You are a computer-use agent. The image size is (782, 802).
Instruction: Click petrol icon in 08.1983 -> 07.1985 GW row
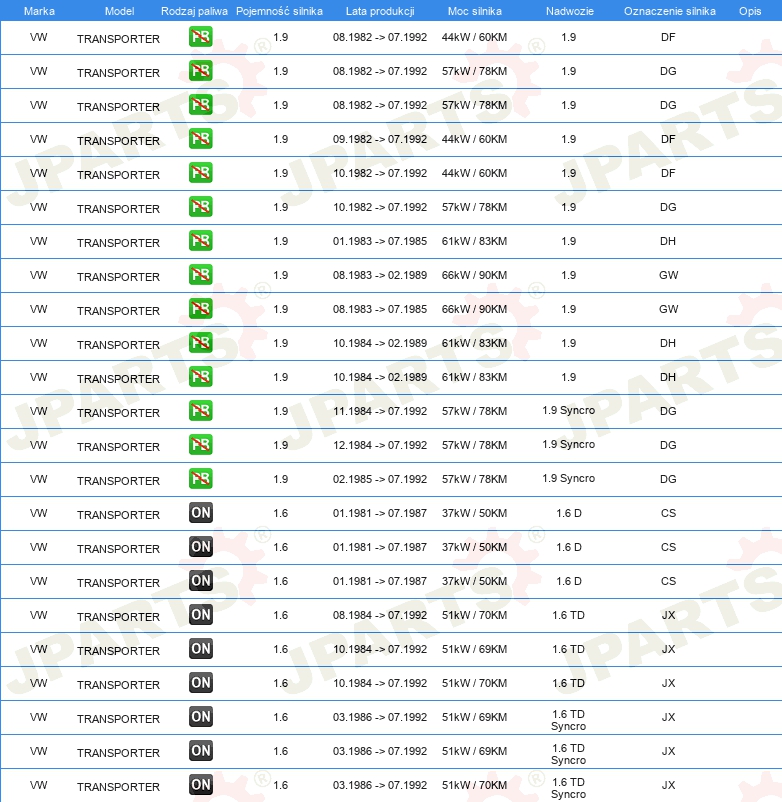(200, 309)
